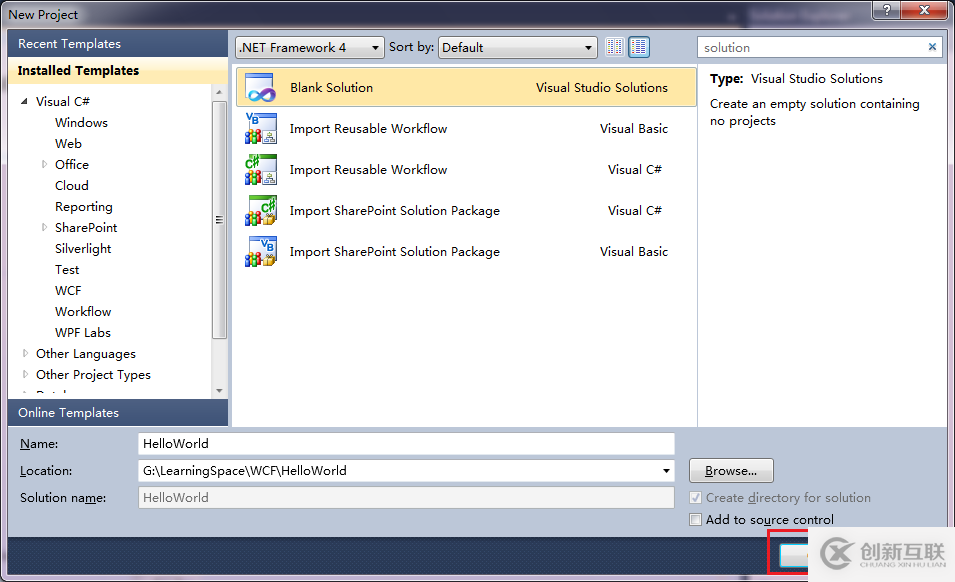
Task: Click the template tree scrollbar down arrow
Action: [x=219, y=391]
